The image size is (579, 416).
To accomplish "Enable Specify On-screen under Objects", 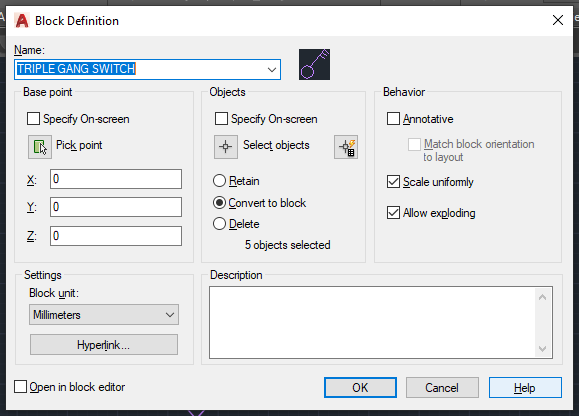I will click(x=222, y=119).
